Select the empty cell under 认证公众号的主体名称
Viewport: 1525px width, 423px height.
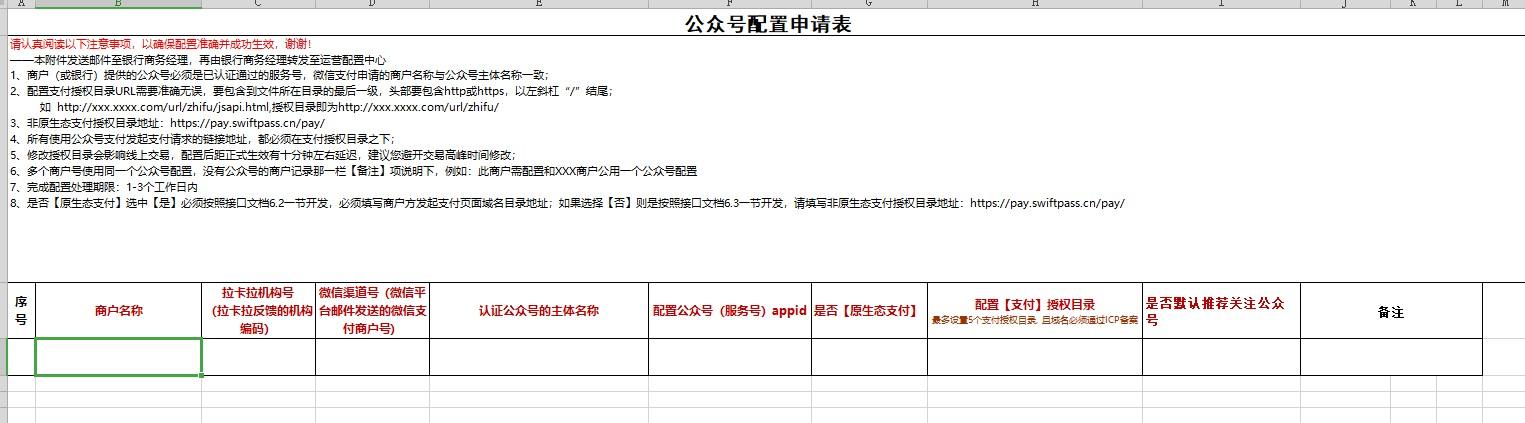coord(538,357)
